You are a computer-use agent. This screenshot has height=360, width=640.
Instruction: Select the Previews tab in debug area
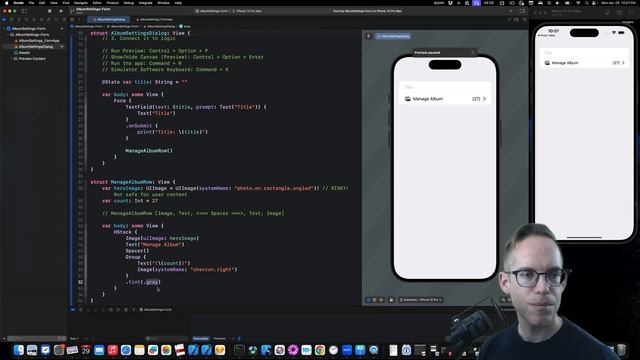[220, 338]
